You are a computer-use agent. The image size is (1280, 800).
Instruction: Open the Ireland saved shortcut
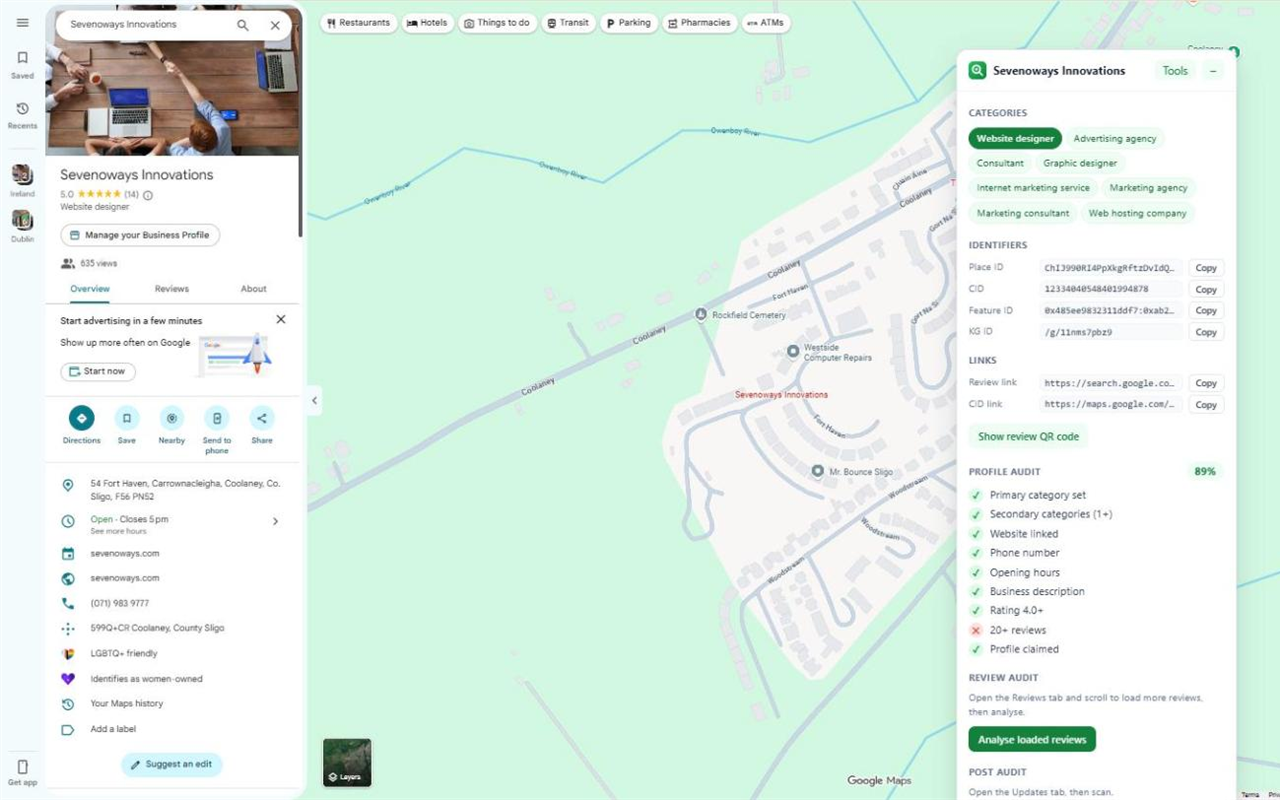tap(22, 180)
